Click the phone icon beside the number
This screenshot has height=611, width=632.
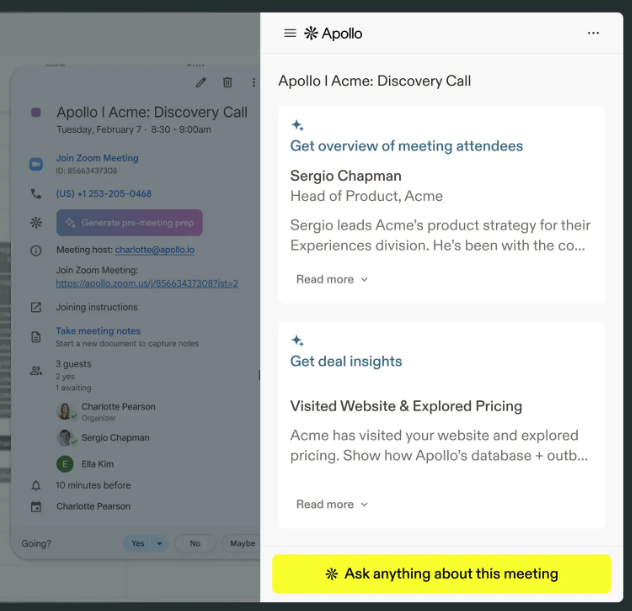[36, 194]
